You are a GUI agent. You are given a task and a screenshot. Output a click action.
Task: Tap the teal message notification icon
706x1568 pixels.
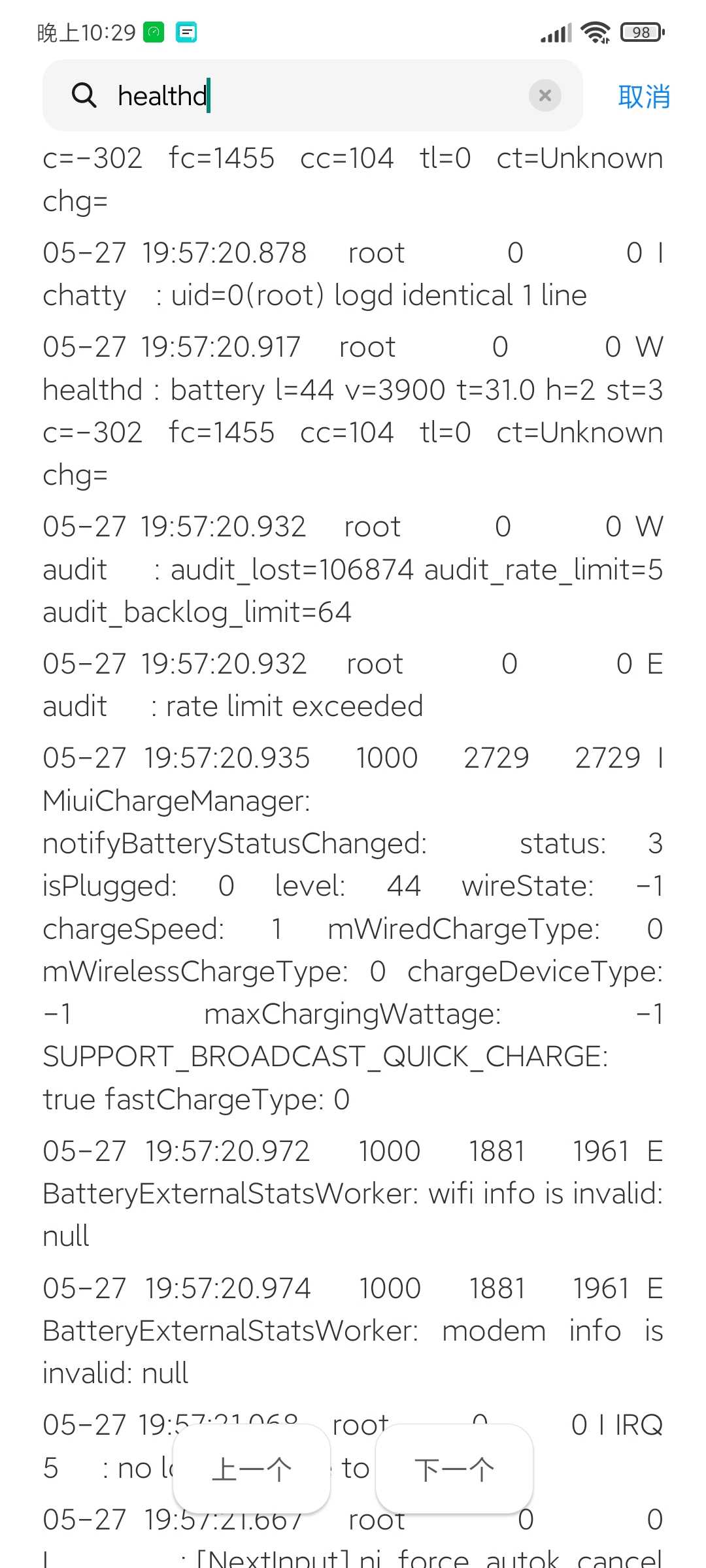[186, 32]
